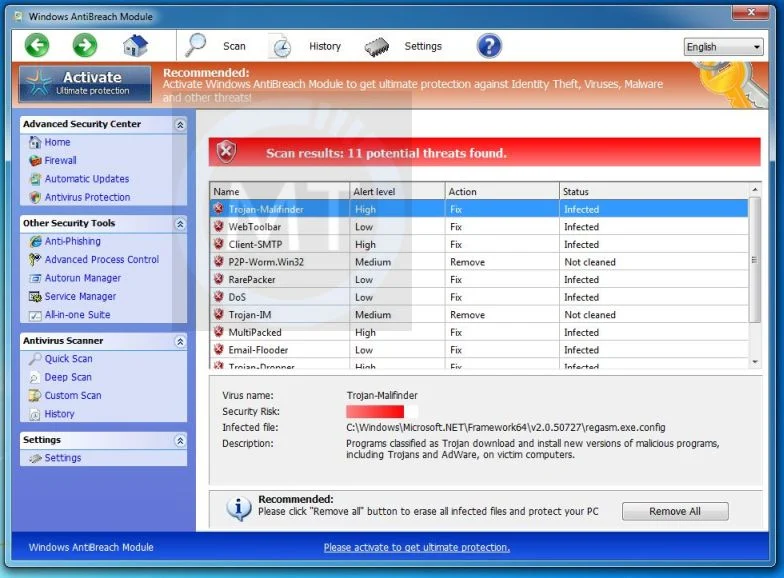Click the Service Manager icon

click(x=35, y=297)
